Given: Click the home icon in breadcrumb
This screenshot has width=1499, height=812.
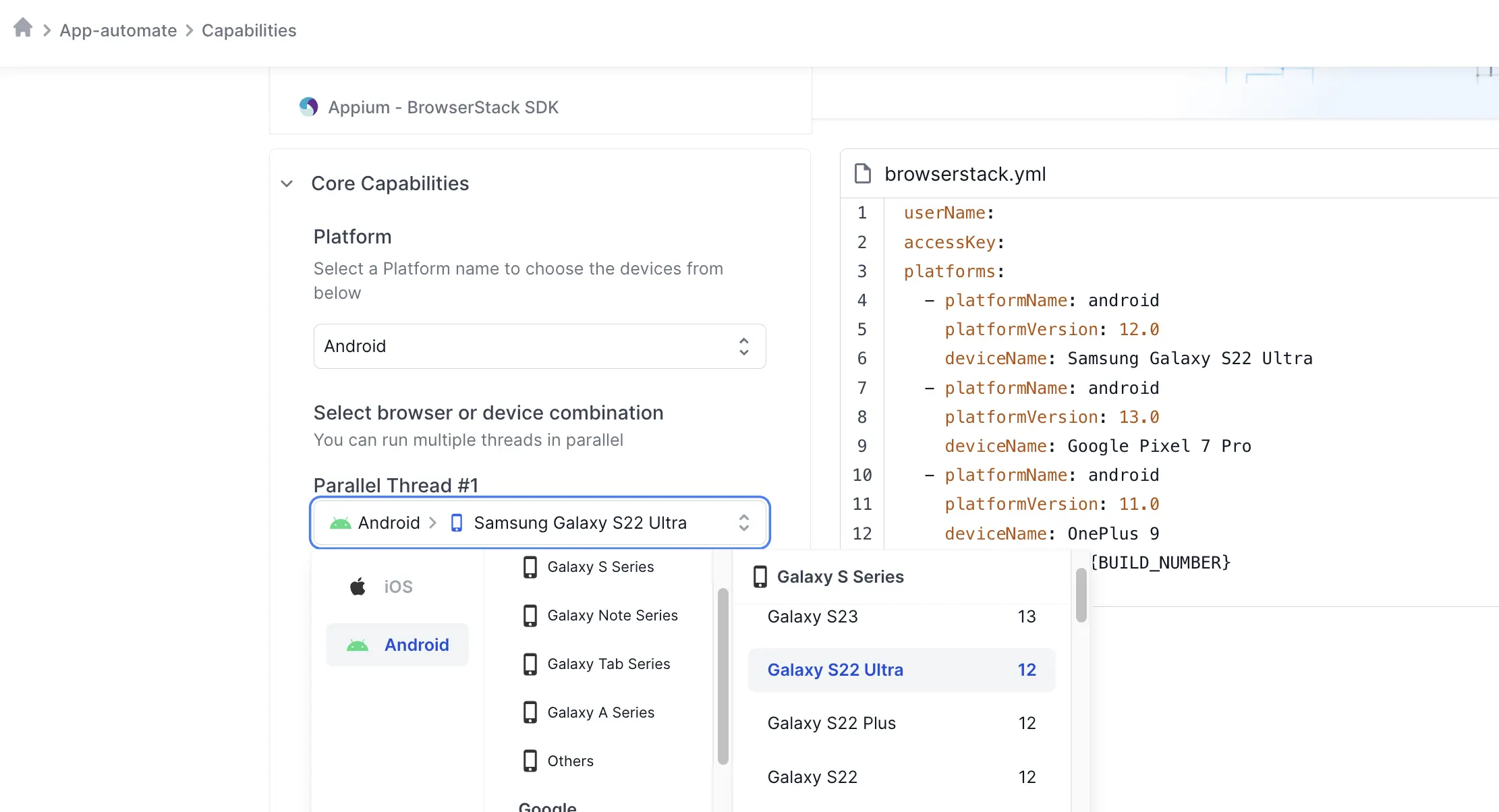Looking at the screenshot, I should 23,28.
